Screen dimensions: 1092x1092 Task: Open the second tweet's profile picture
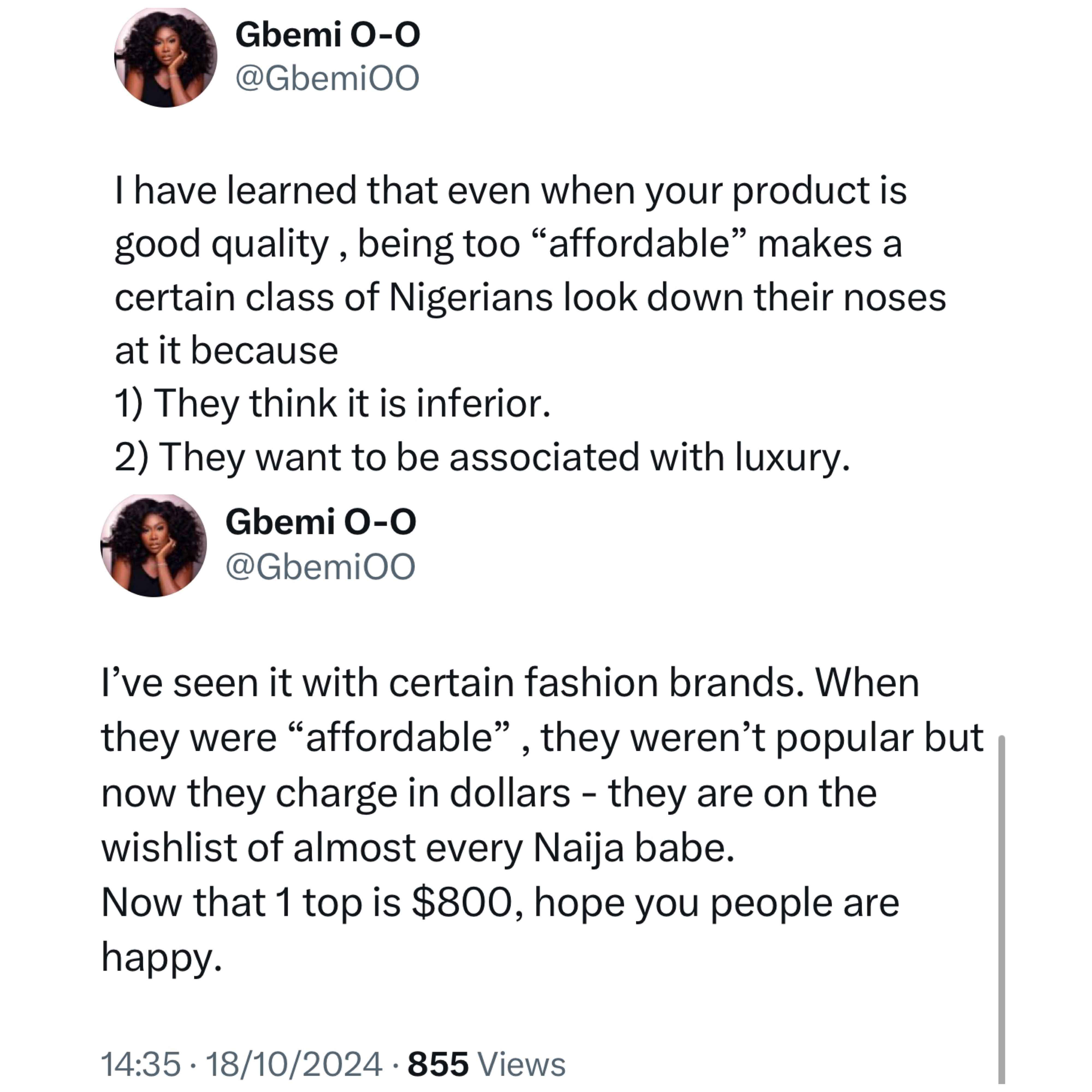pos(154,545)
